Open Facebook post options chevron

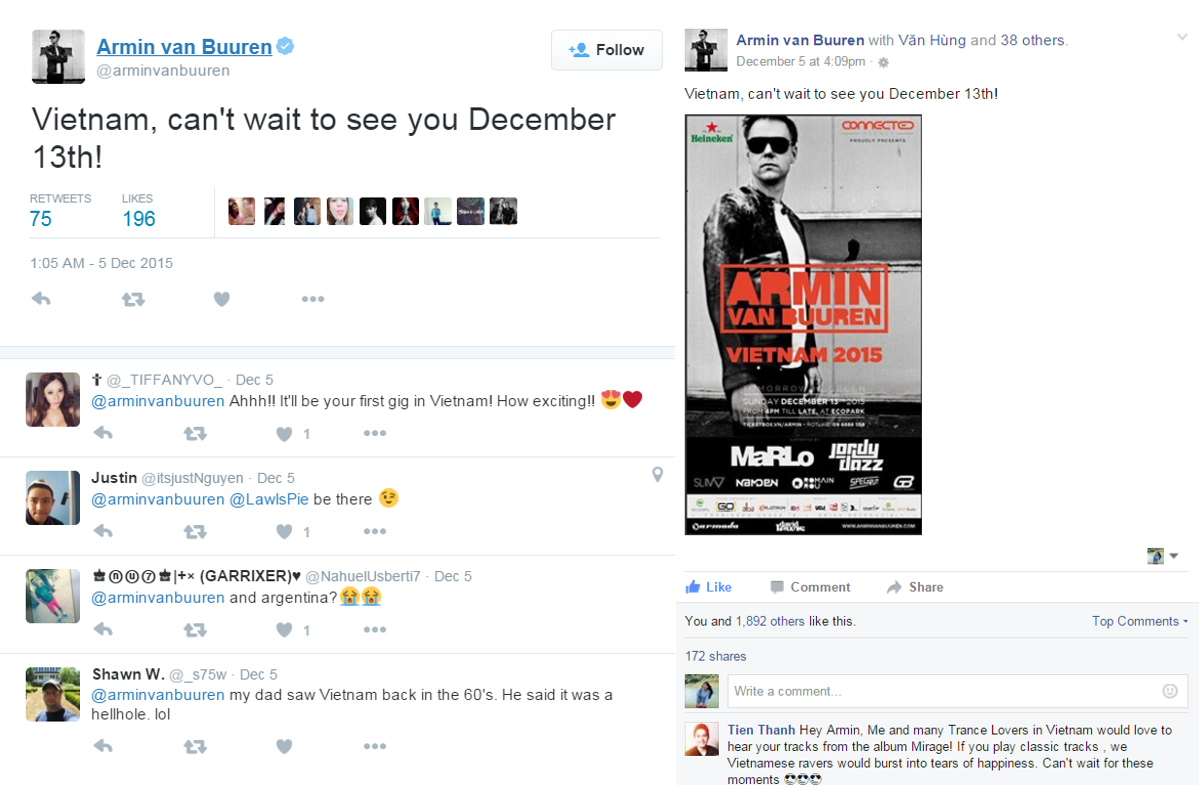pyautogui.click(x=1182, y=37)
